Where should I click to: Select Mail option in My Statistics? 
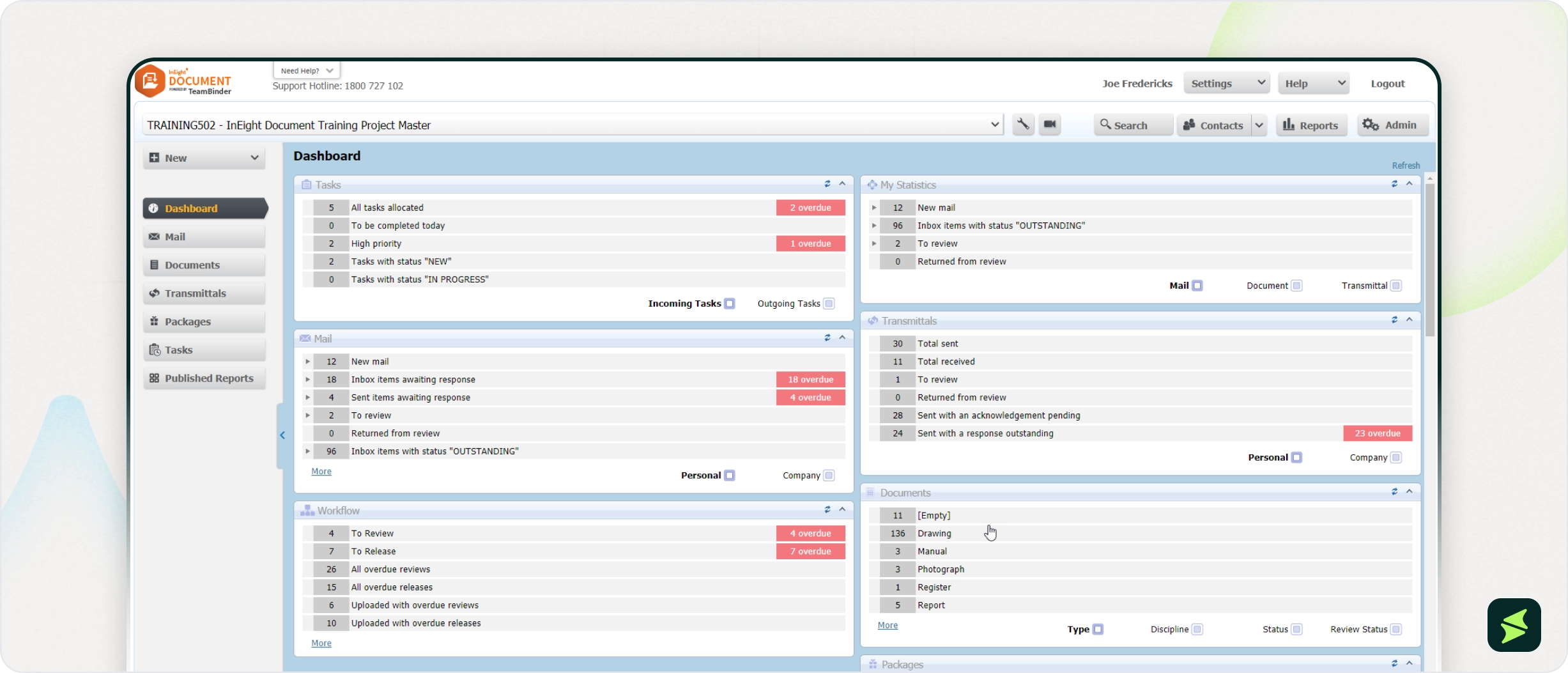tap(1197, 286)
